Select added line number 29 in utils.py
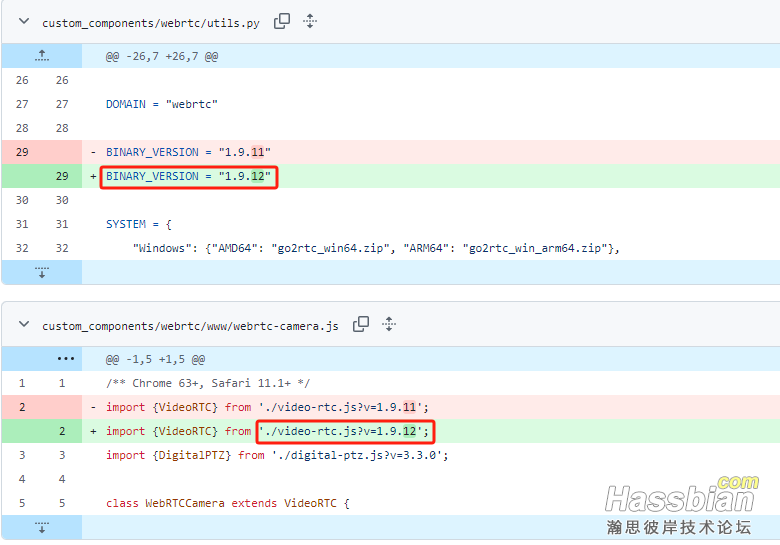780x545 pixels. click(x=62, y=176)
